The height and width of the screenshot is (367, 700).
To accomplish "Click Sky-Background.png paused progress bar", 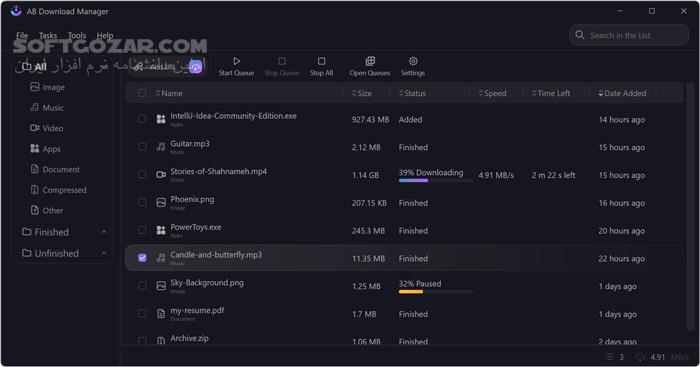I will [435, 292].
